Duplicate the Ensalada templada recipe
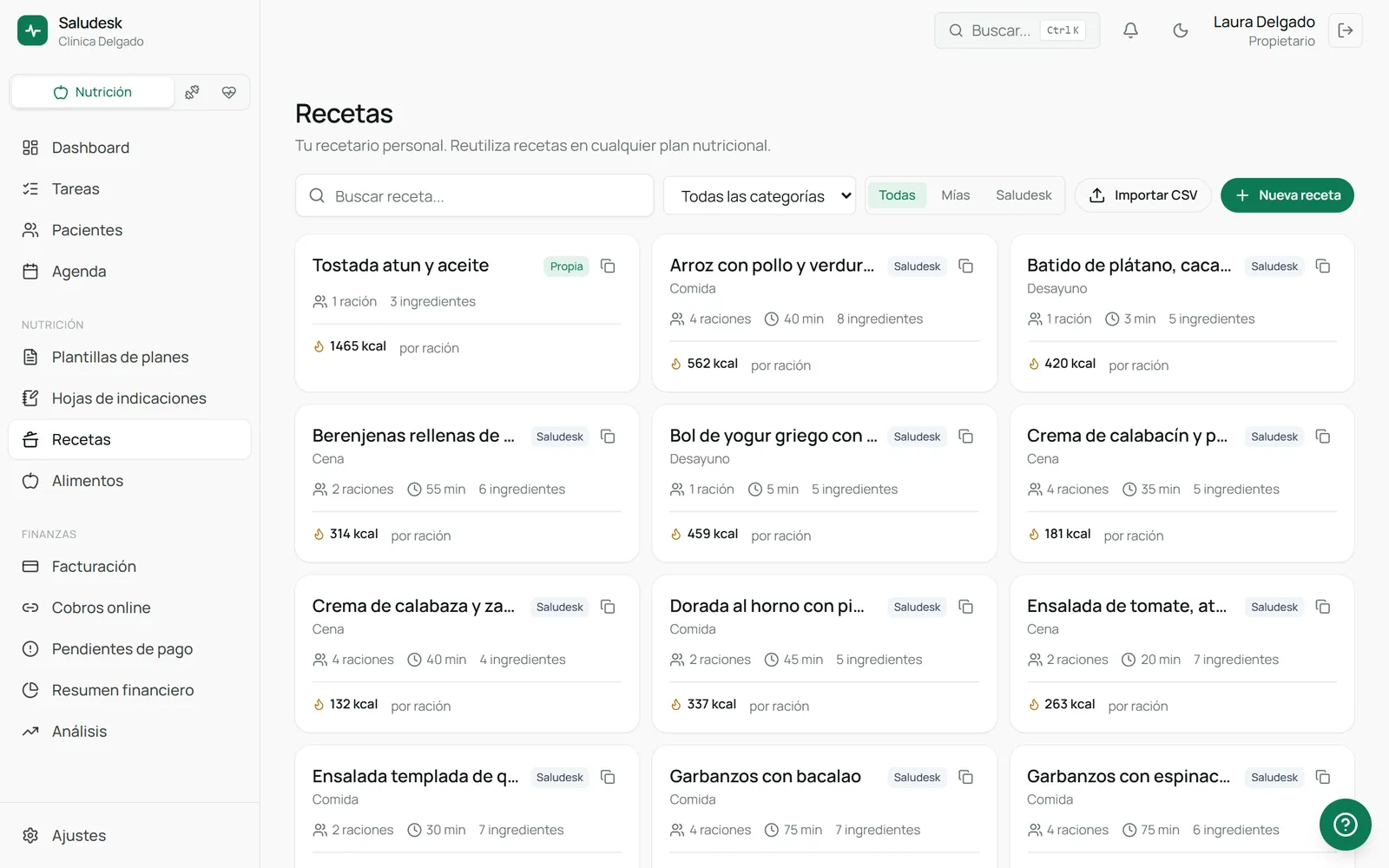Viewport: 1389px width, 868px height. click(x=608, y=777)
